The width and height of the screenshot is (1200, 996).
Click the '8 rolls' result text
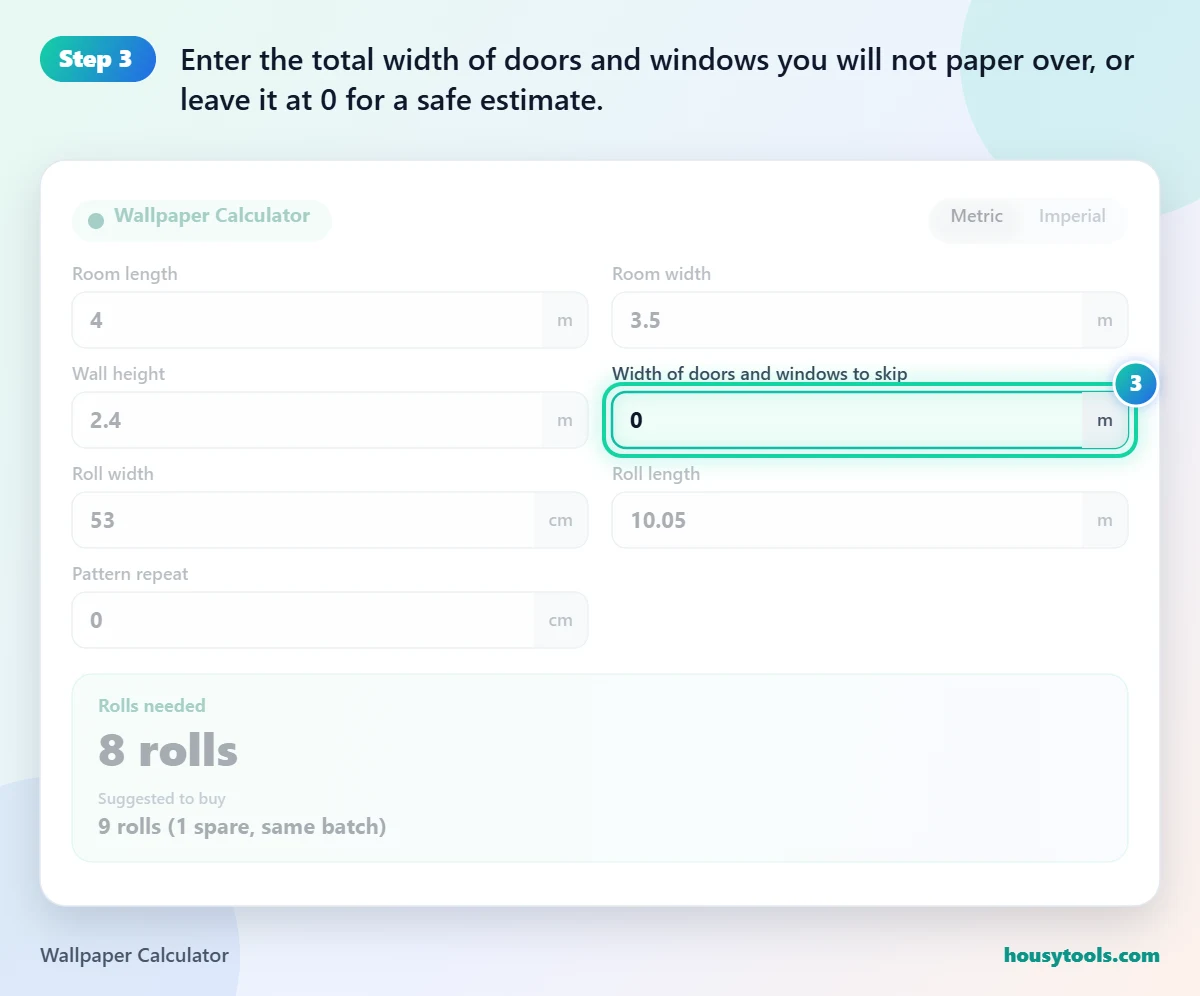coord(168,751)
